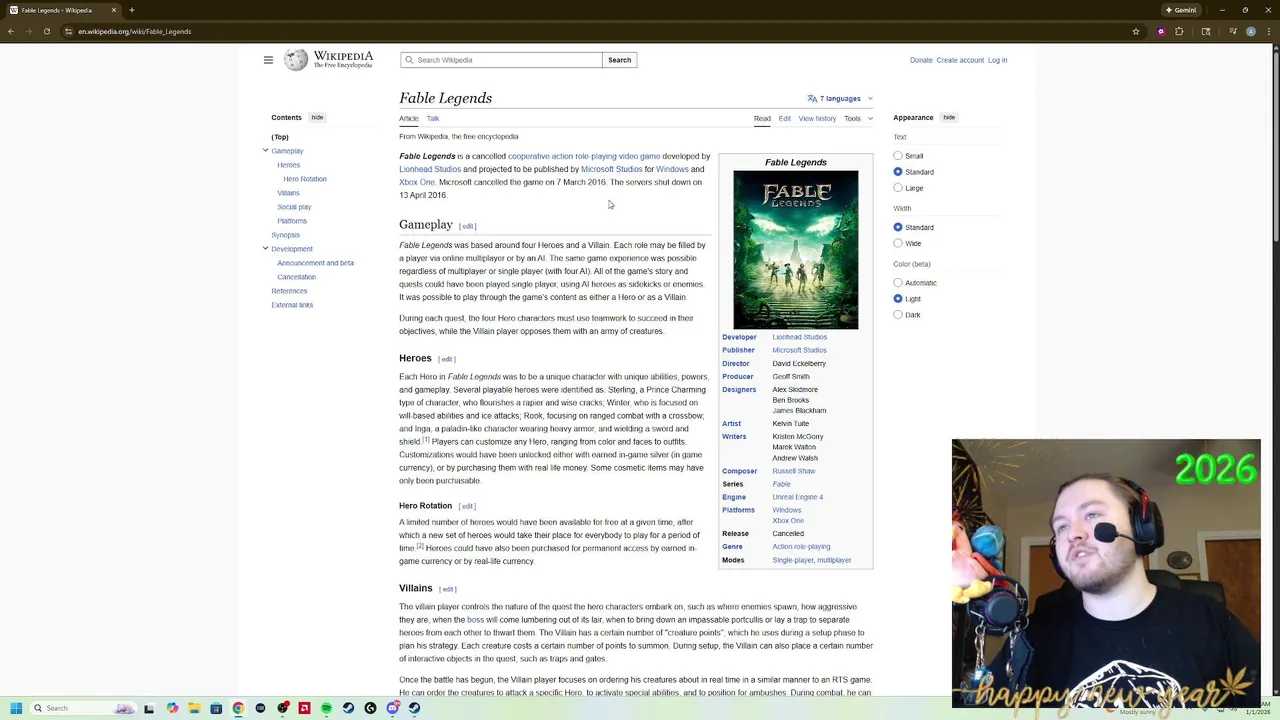Open Copilot from the taskbar
The height and width of the screenshot is (720, 1280).
click(172, 708)
